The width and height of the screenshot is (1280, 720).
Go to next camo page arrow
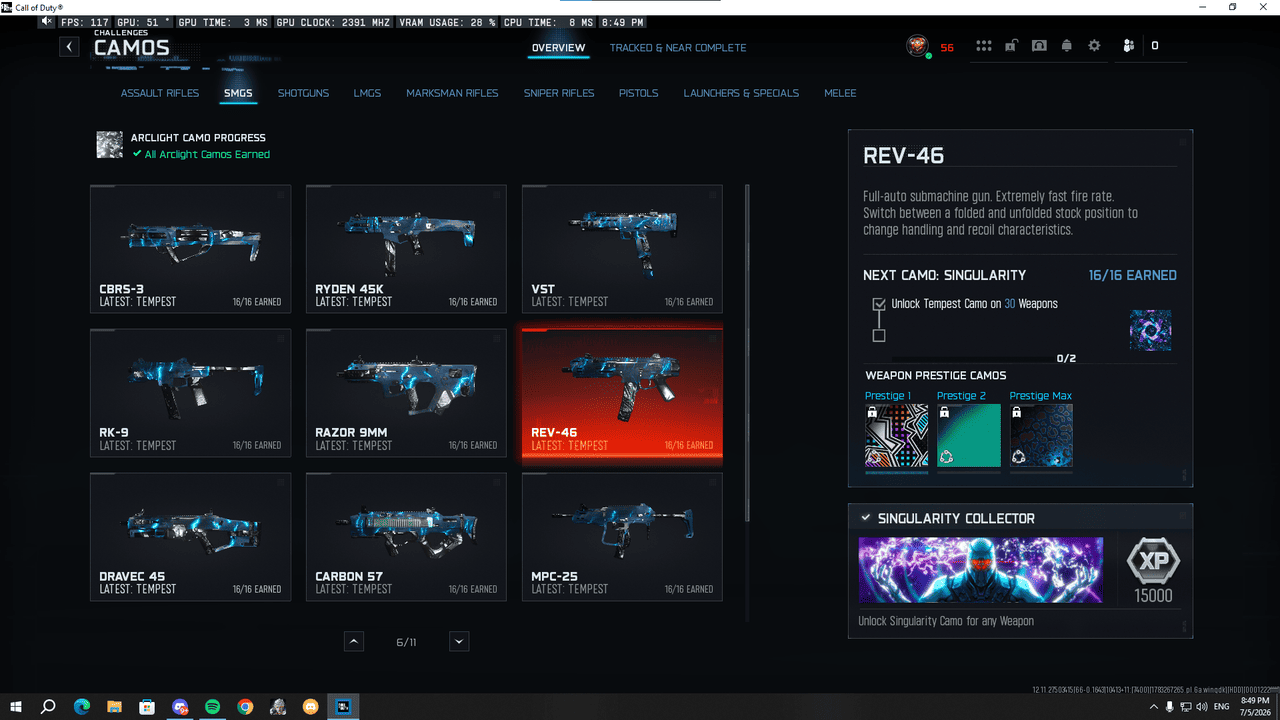coord(459,642)
